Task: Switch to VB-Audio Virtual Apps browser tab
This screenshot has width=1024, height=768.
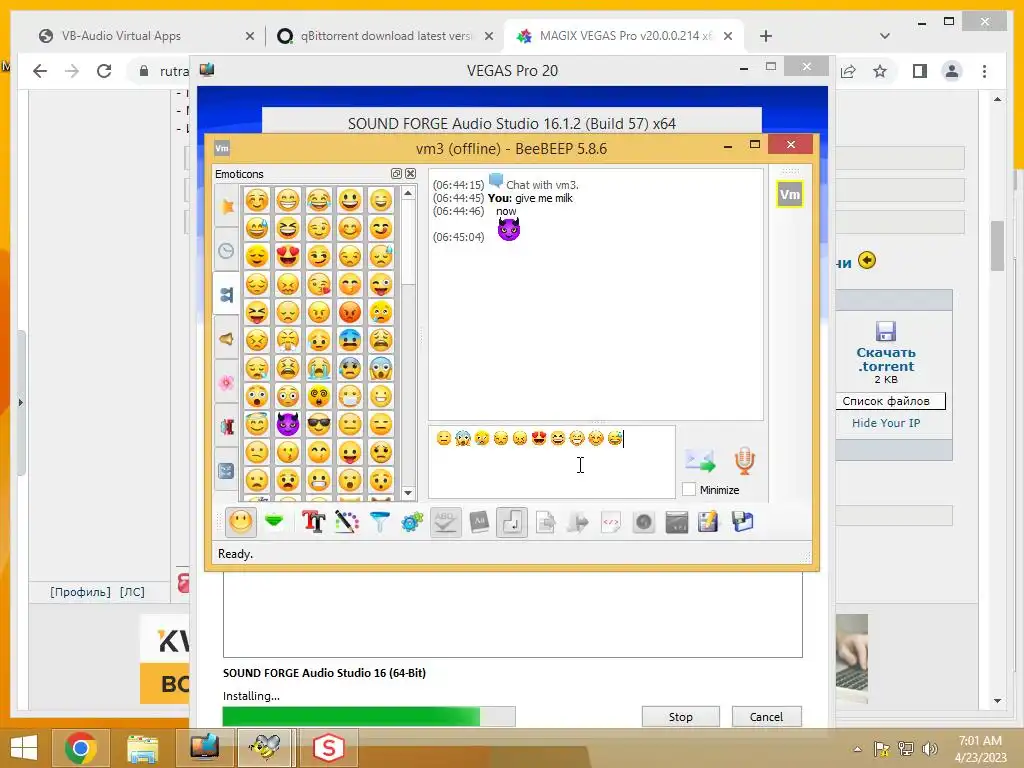Action: coord(145,36)
